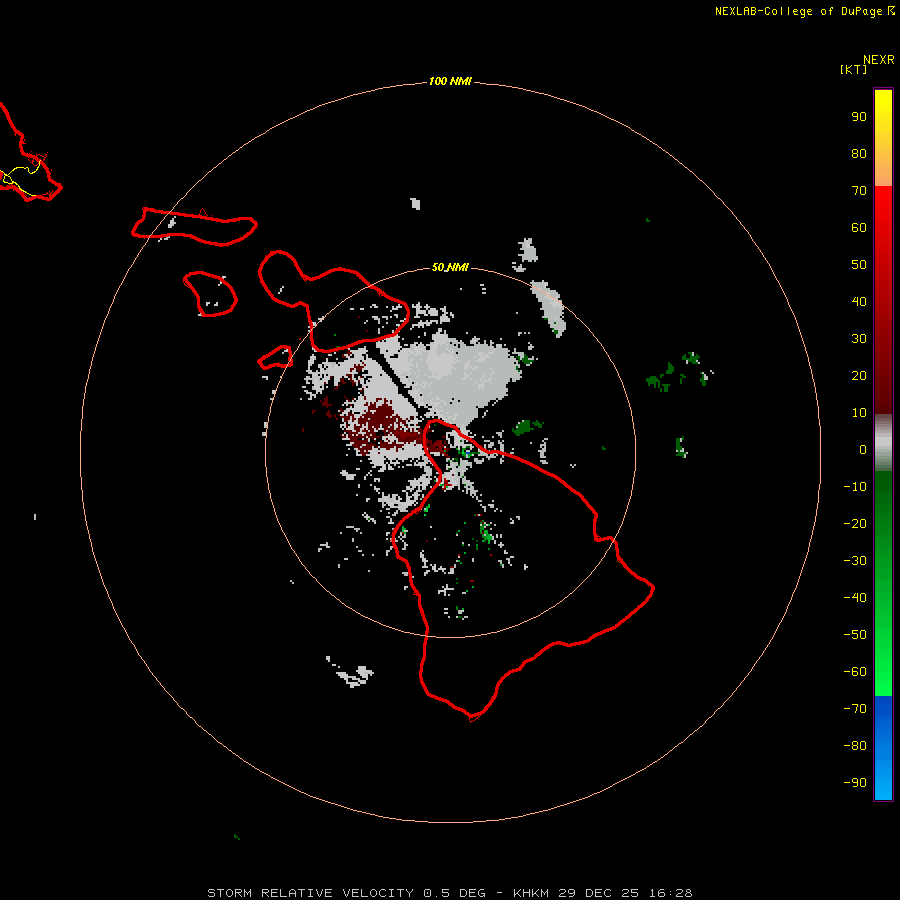The height and width of the screenshot is (900, 900).
Task: Click the gray zero-velocity segment of color bar
Action: (883, 443)
